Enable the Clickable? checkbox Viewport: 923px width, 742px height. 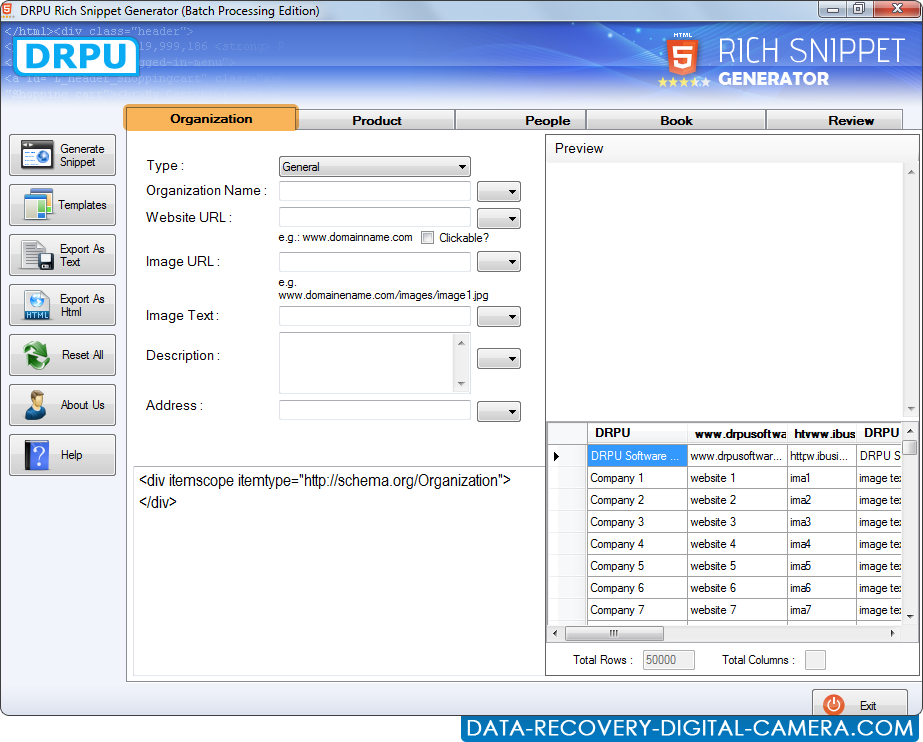[x=427, y=238]
